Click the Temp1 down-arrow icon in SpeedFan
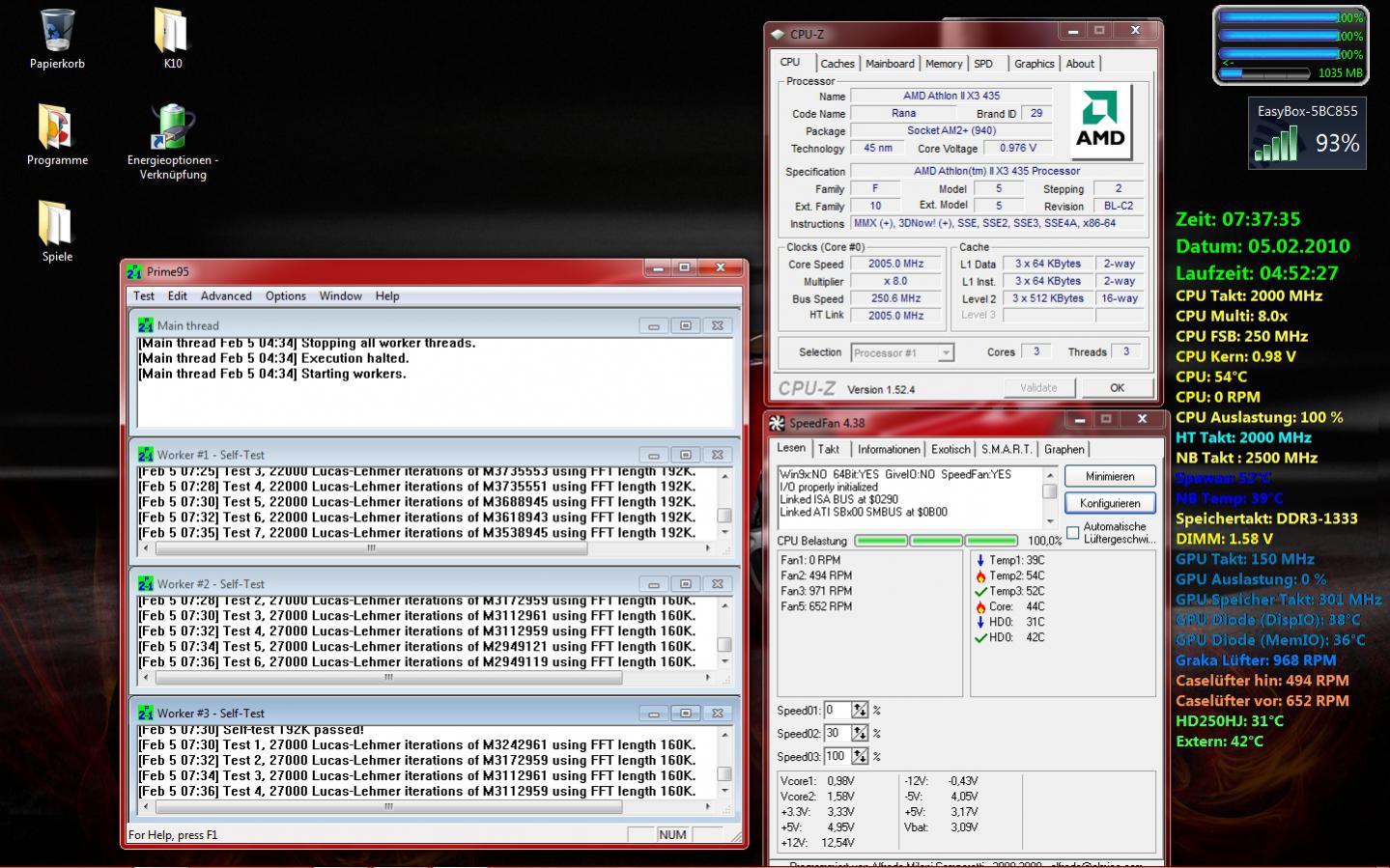 tap(980, 561)
